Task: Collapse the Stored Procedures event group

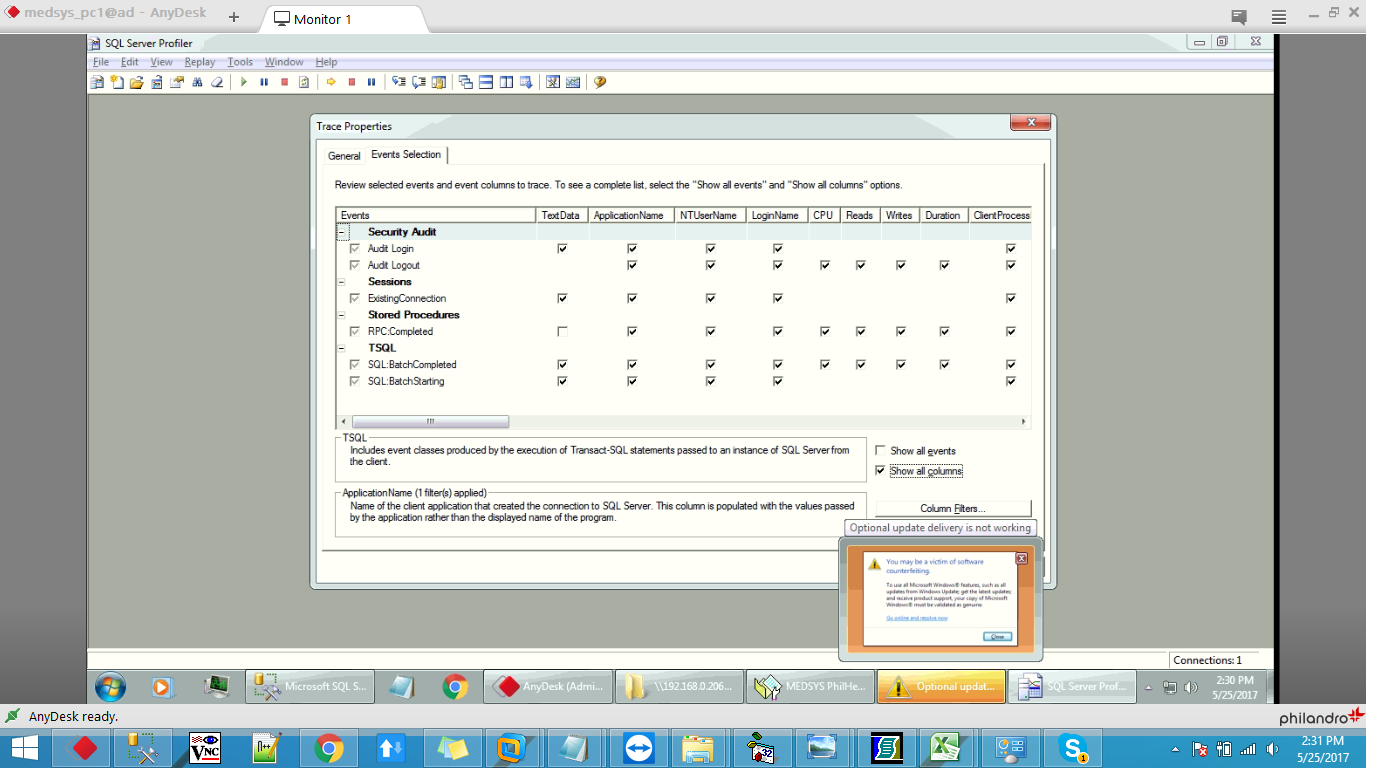Action: (x=342, y=315)
